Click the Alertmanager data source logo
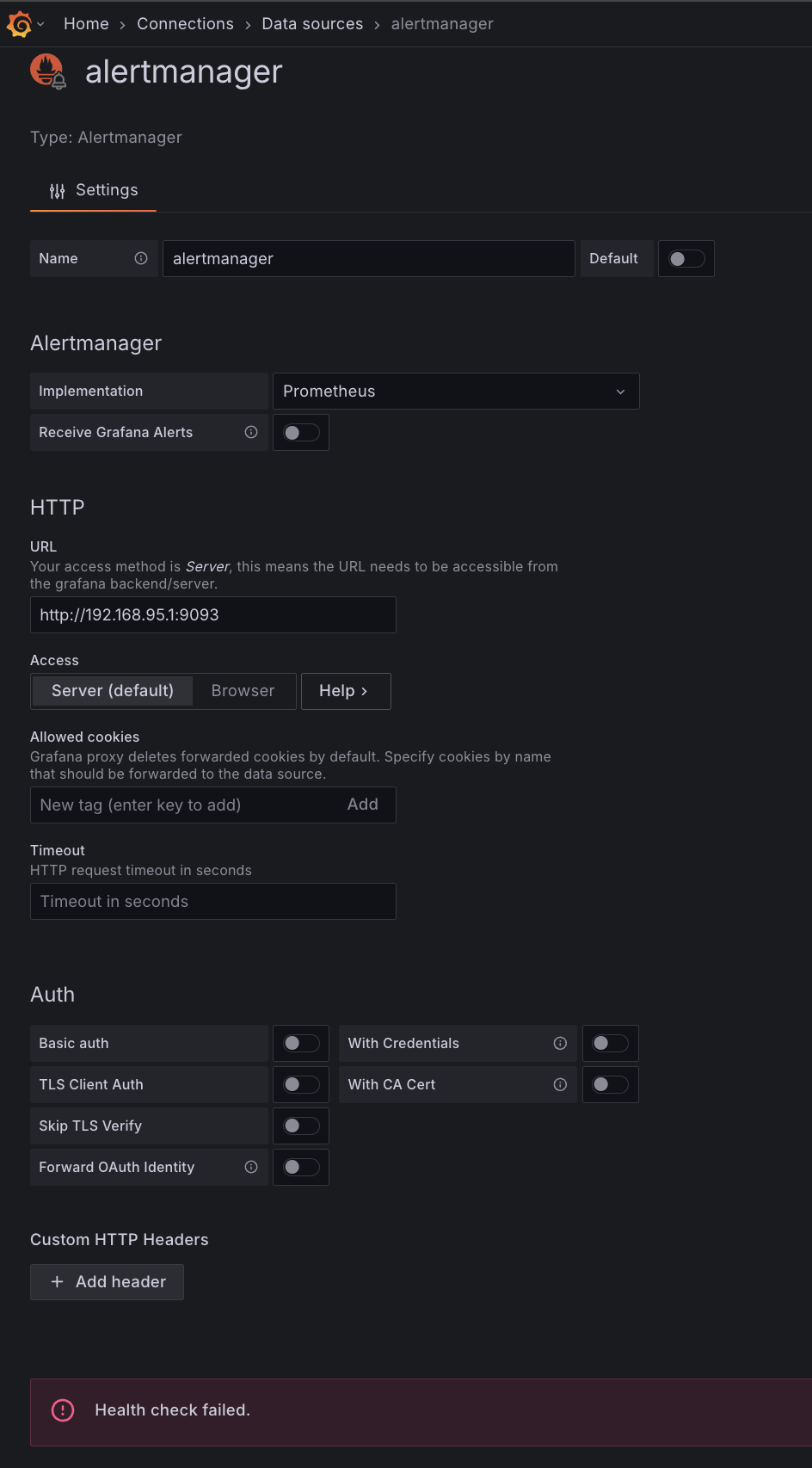The width and height of the screenshot is (812, 1468). [48, 71]
